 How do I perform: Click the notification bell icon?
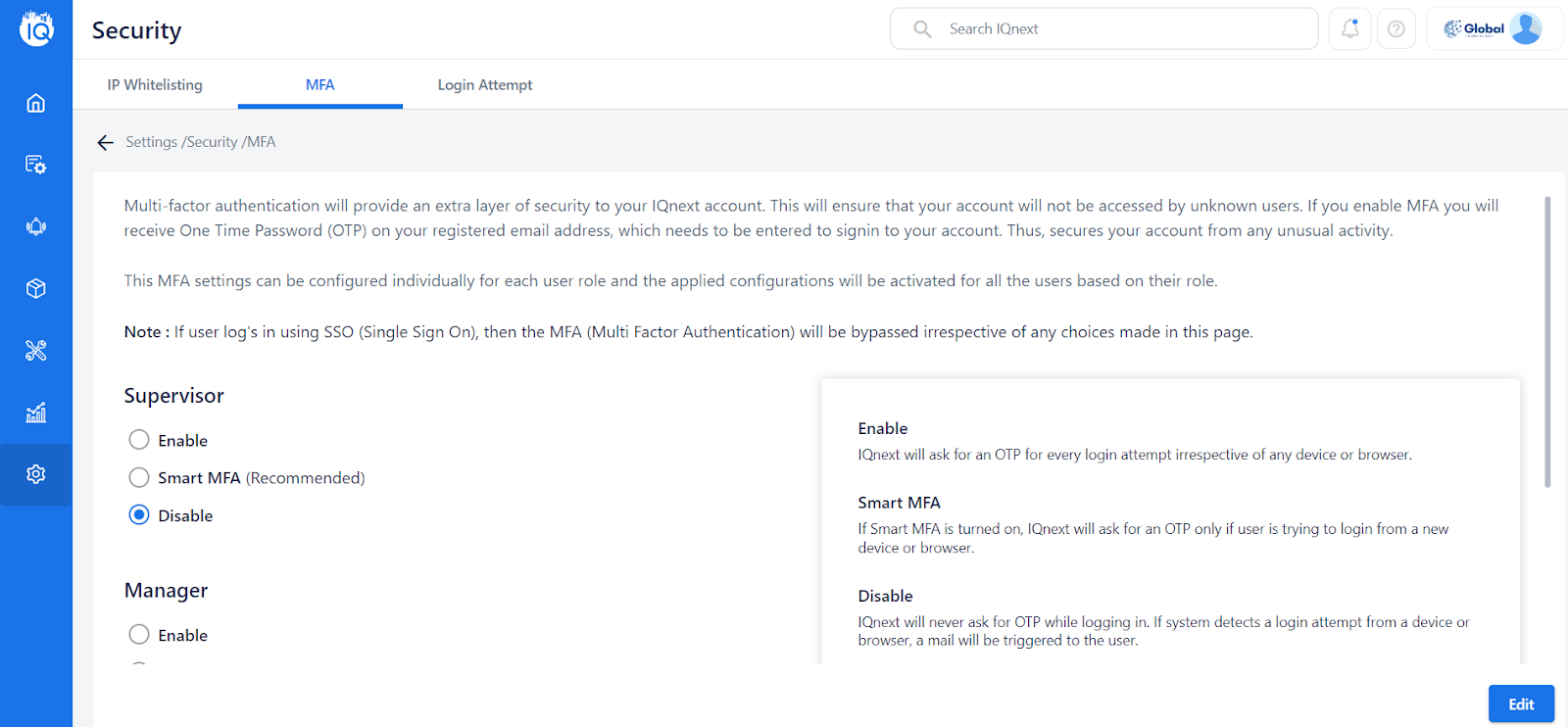point(1349,28)
